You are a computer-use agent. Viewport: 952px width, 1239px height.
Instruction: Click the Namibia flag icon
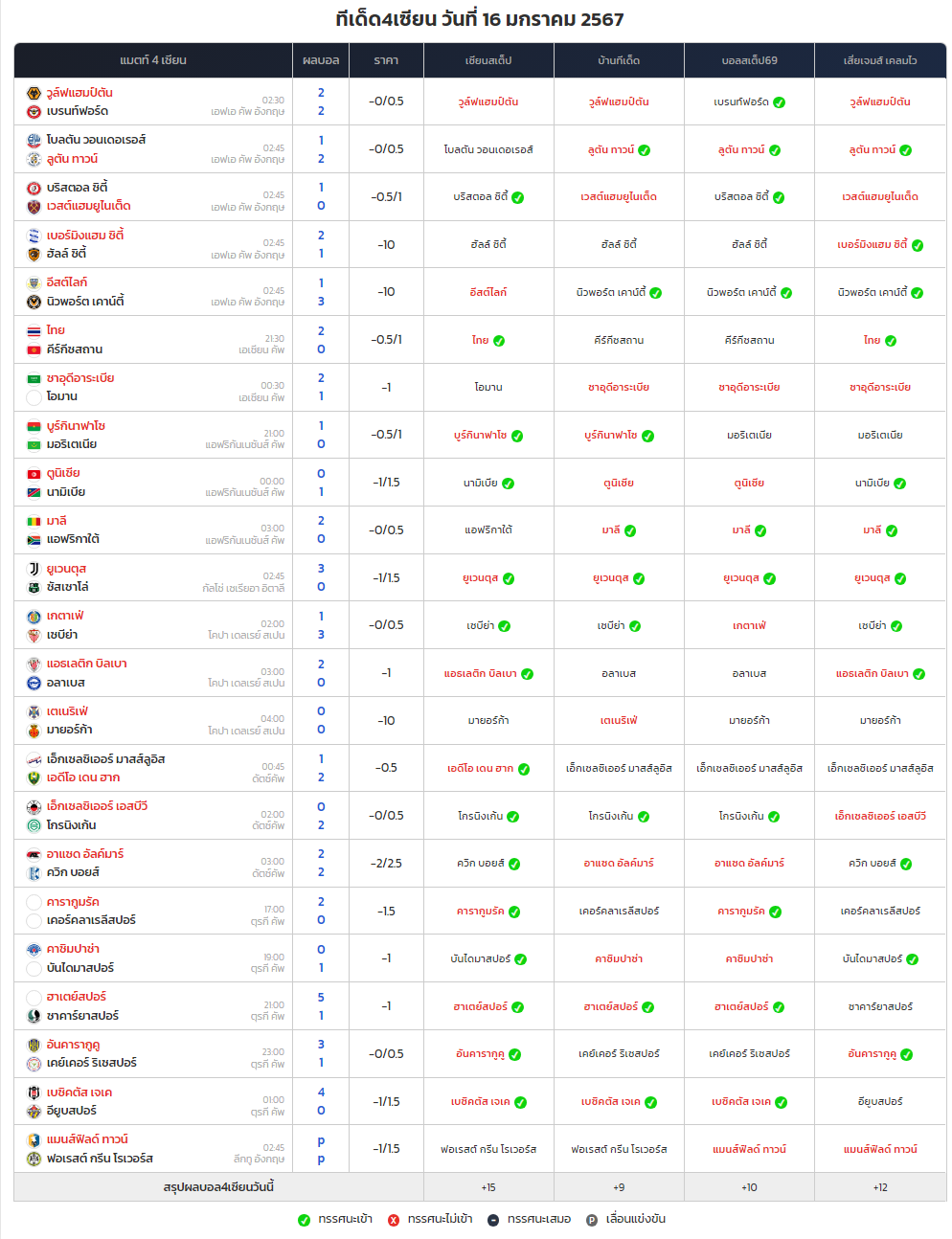coord(34,492)
